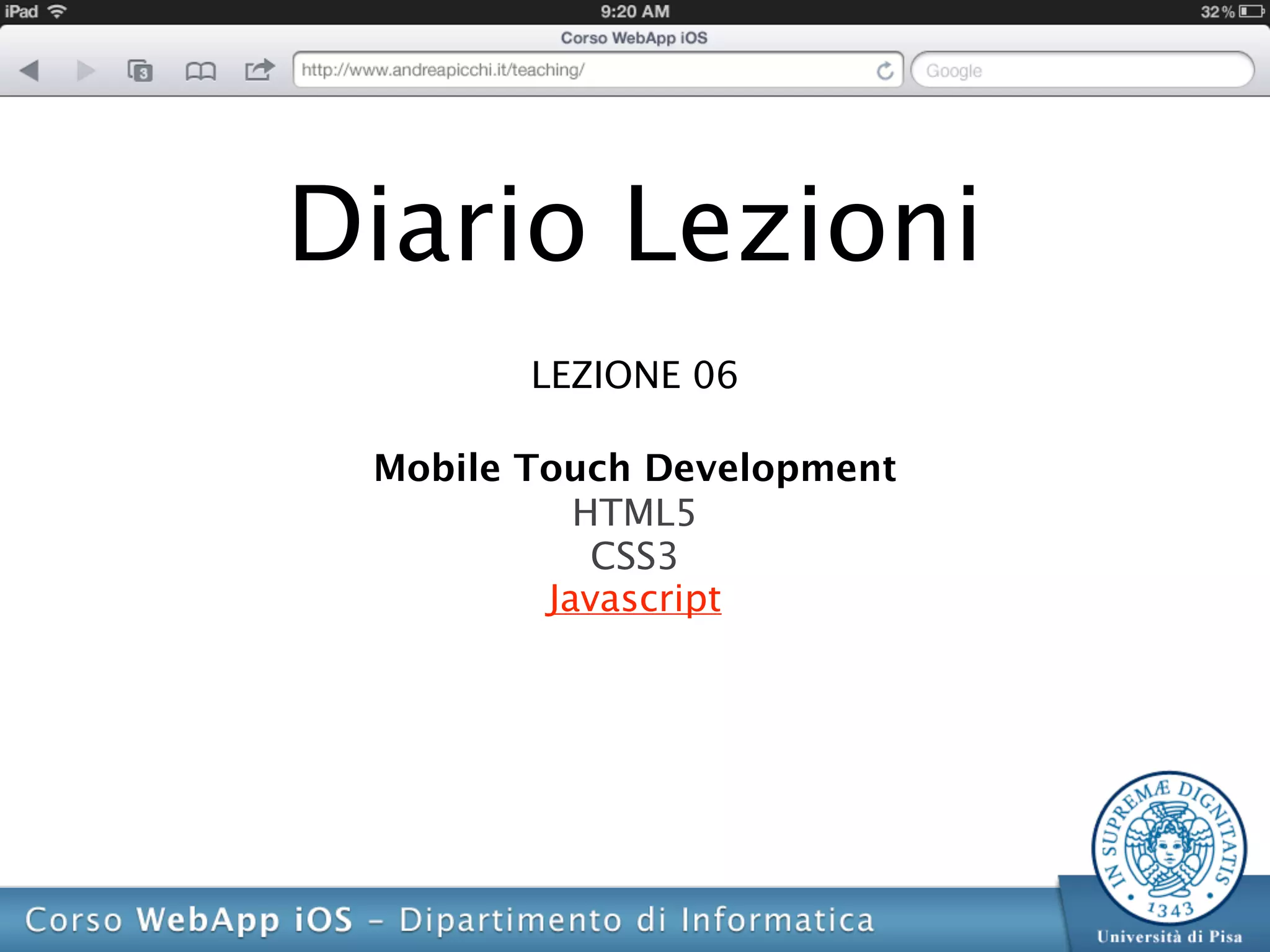Open the Javascript link
Image resolution: width=1270 pixels, height=952 pixels.
click(x=633, y=599)
